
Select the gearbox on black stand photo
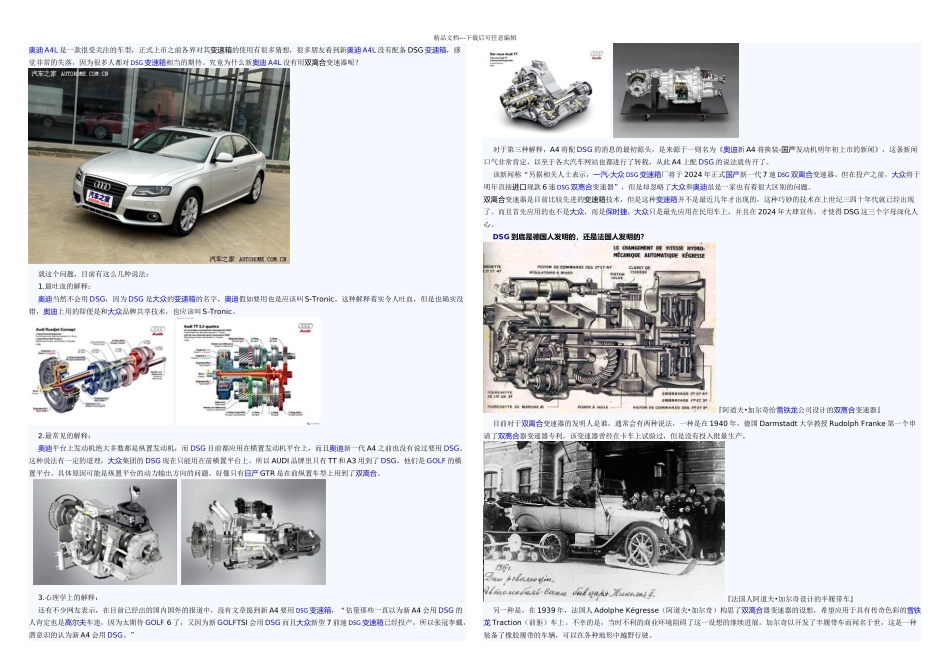point(676,90)
